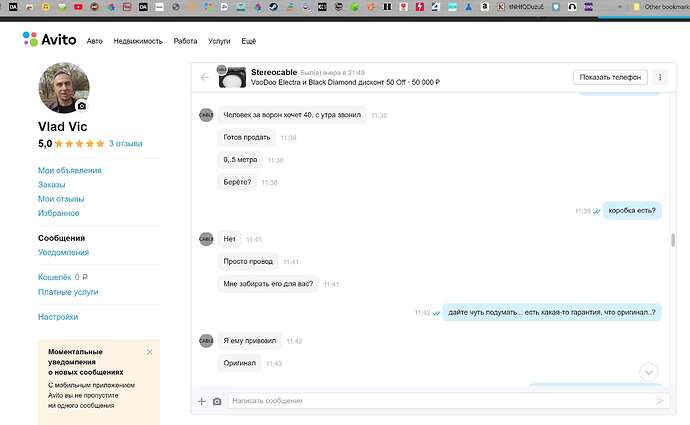Click the chat scrollbar thumb
Screen dimensions: 690x425
tap(673, 240)
